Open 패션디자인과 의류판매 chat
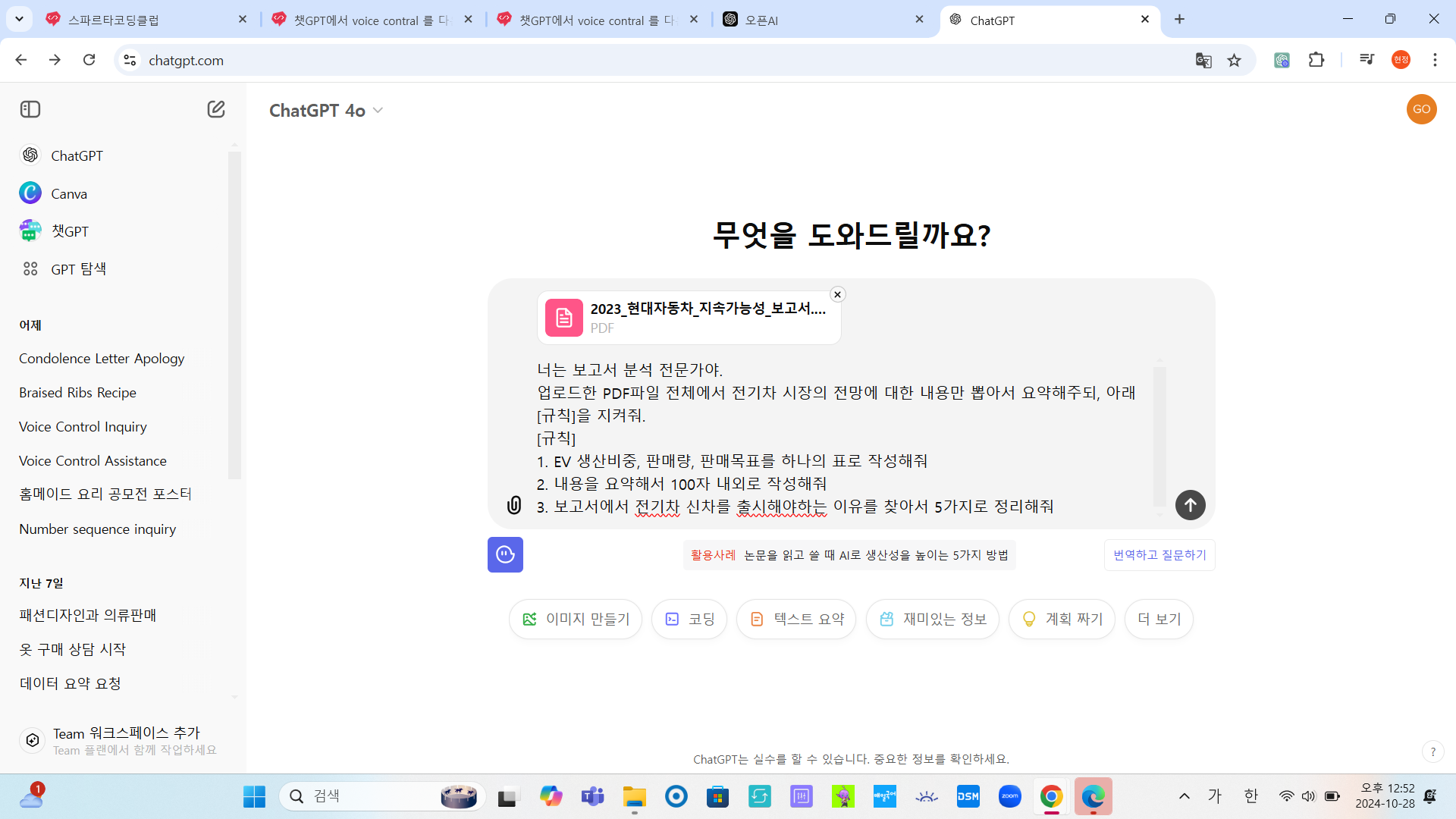The height and width of the screenshot is (819, 1456). 87,616
